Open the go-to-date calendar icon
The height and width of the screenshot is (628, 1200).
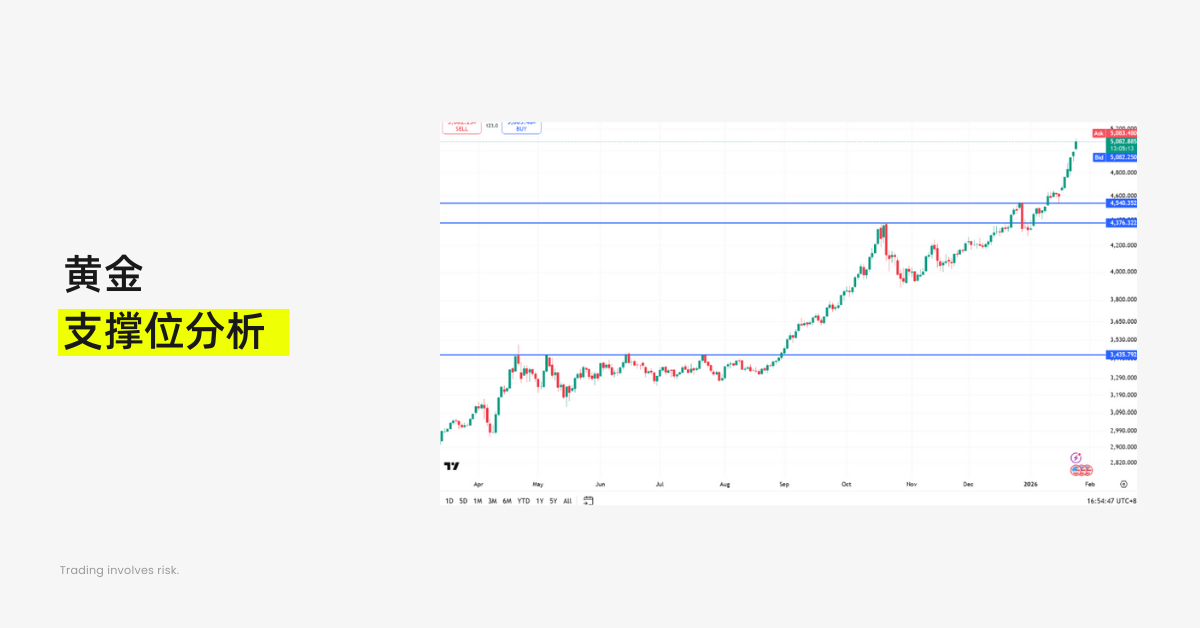coord(588,501)
